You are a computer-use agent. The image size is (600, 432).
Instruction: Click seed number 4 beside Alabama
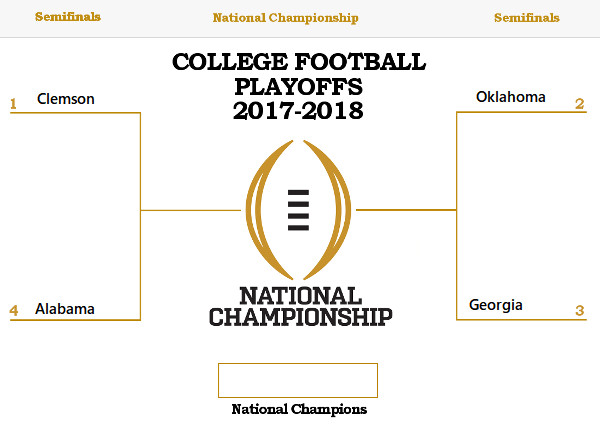(x=14, y=310)
